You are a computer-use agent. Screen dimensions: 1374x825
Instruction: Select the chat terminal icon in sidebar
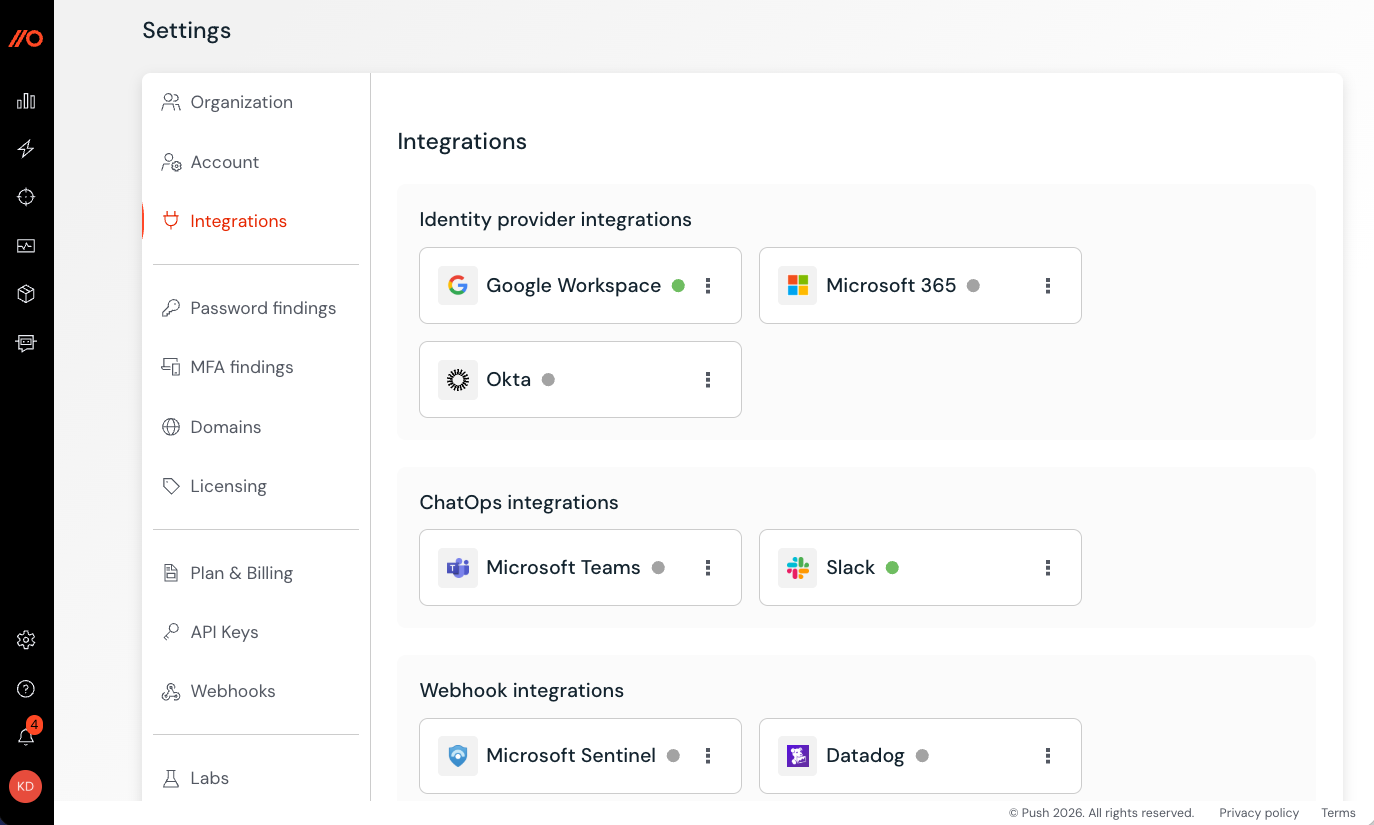click(x=27, y=342)
